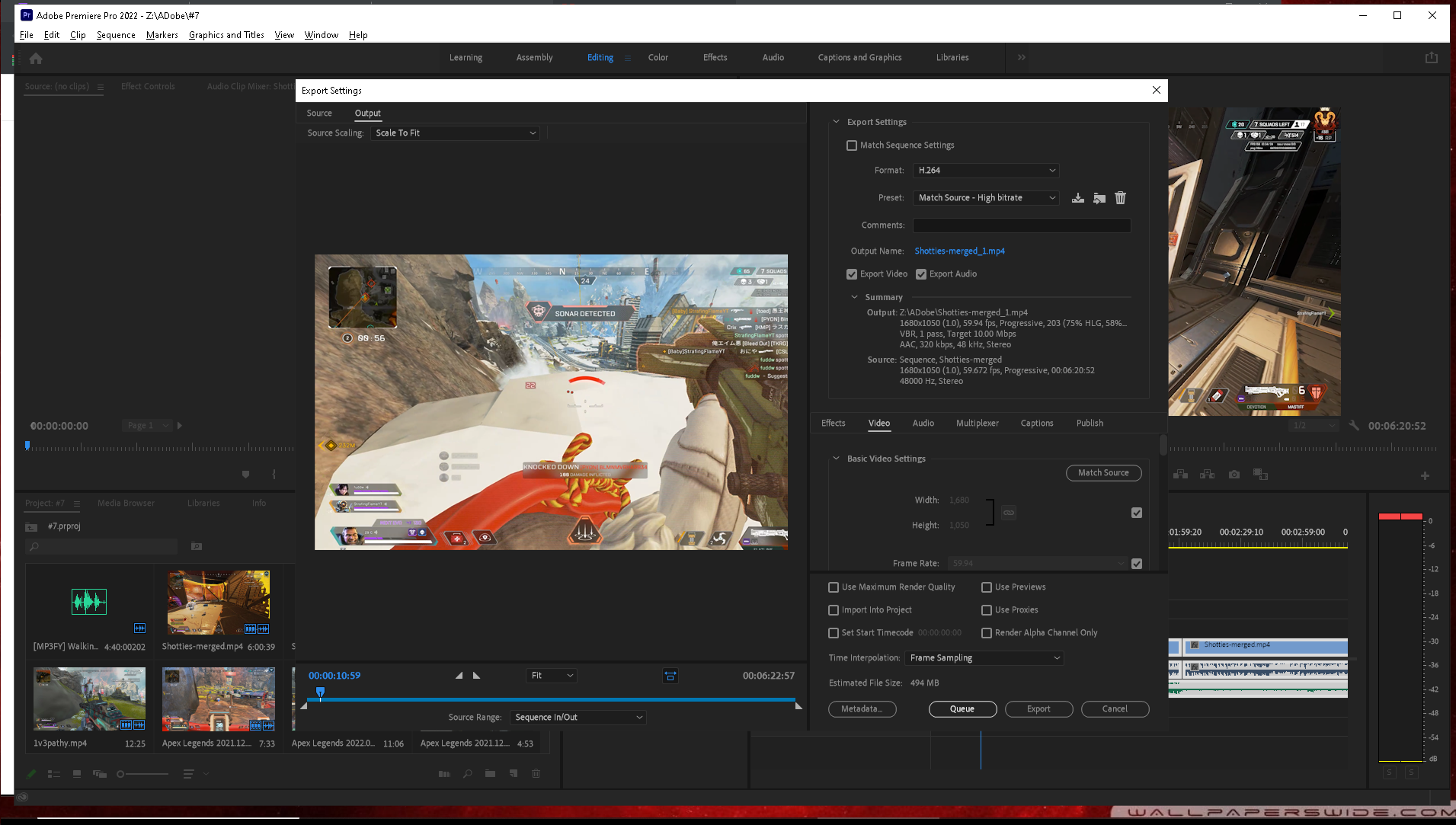Enable Use Maximum Render Quality
This screenshot has height=825, width=1456.
point(834,587)
